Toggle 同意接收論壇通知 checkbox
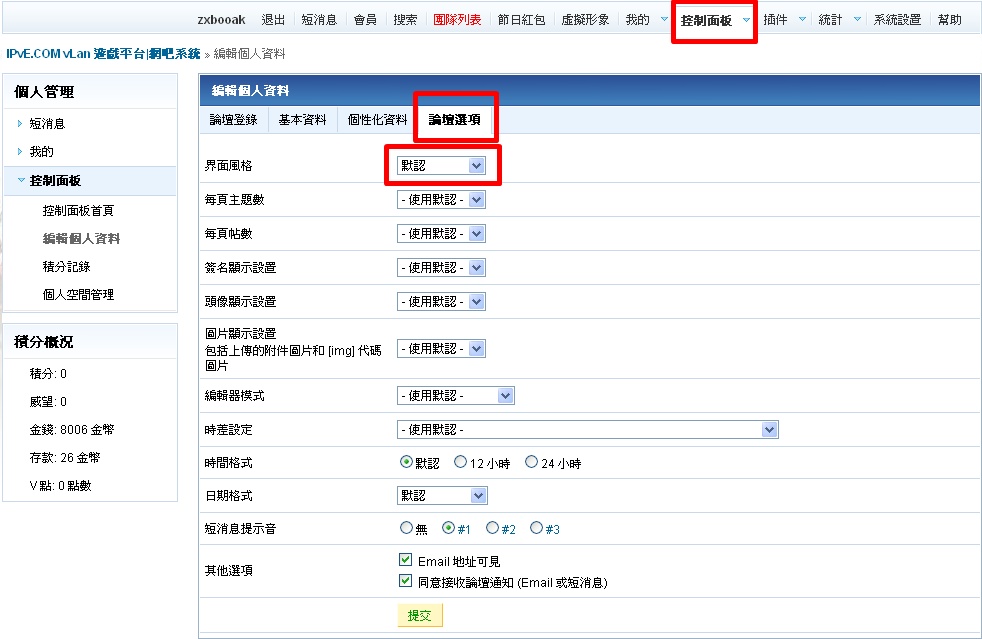The width and height of the screenshot is (982, 639). [405, 581]
